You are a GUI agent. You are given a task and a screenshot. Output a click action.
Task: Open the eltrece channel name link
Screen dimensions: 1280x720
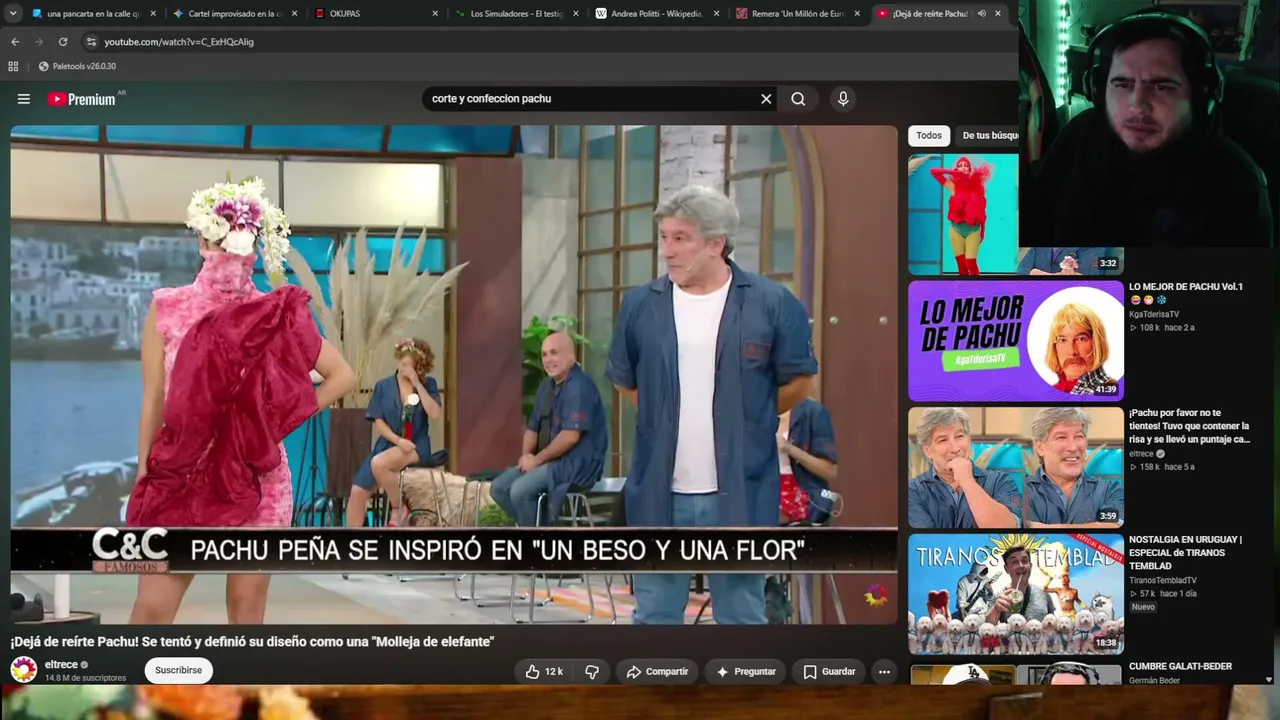coord(61,665)
